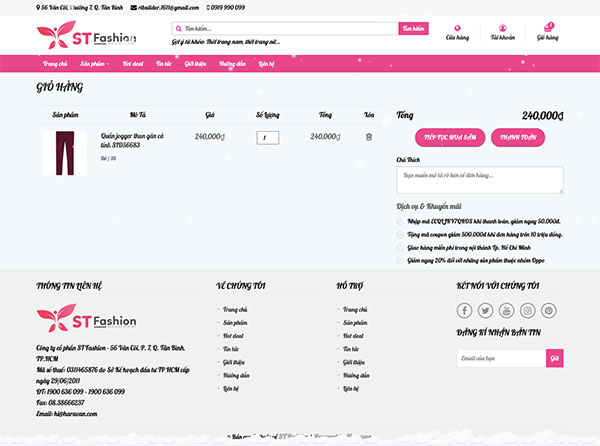Viewport: 600px width, 446px height.
Task: Open the Giỏ hàng cart icon
Action: pyautogui.click(x=548, y=28)
